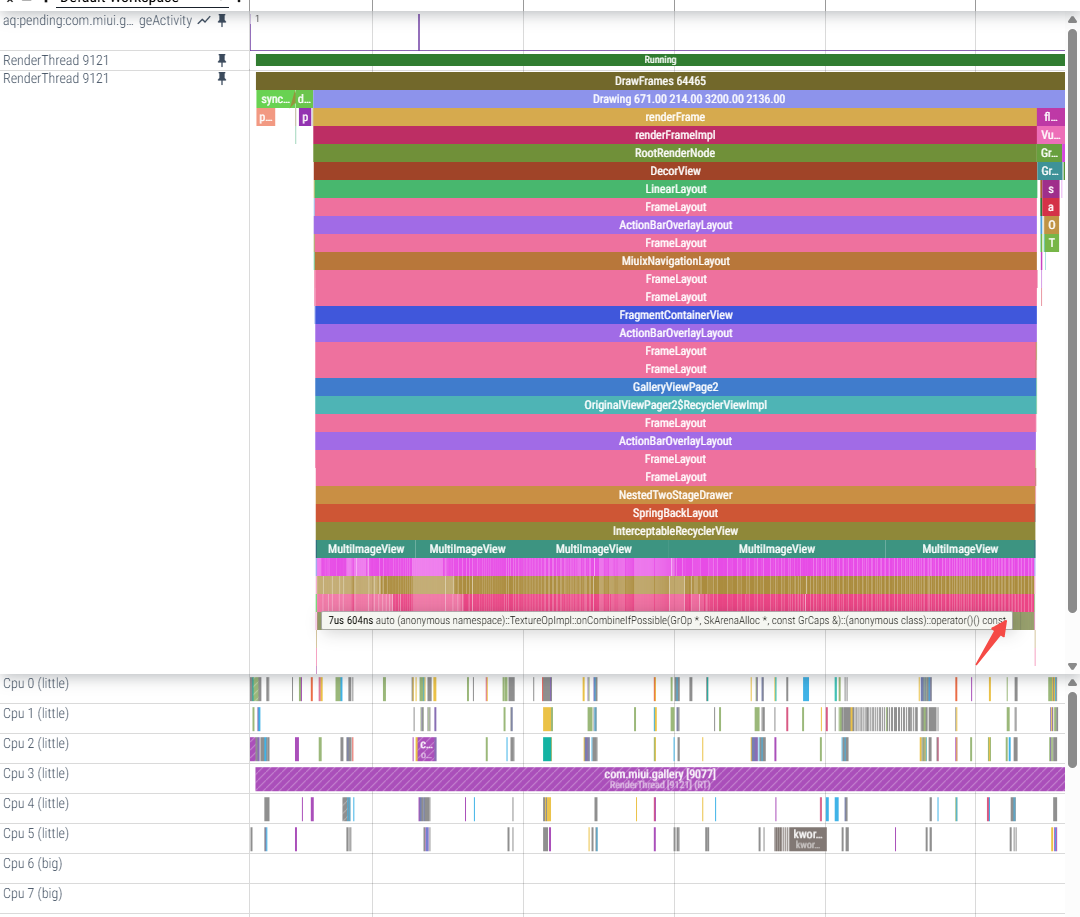The width and height of the screenshot is (1080, 917).
Task: Click the InterceptableRecyclerView slice
Action: tap(676, 530)
